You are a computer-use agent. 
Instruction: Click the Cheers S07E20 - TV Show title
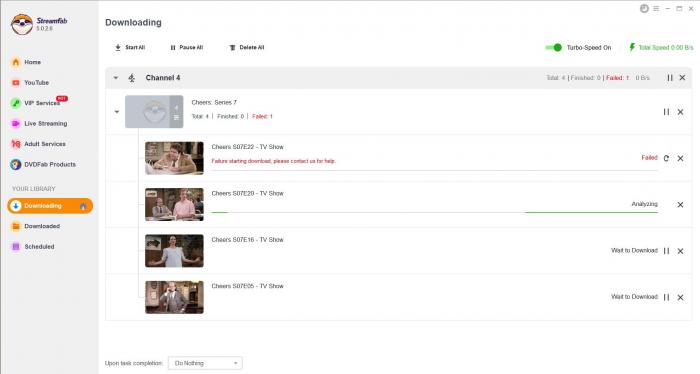tap(247, 193)
